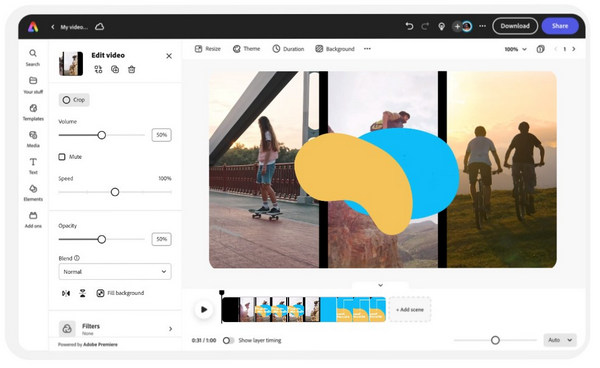
Task: Click the Add scene button
Action: pos(410,309)
